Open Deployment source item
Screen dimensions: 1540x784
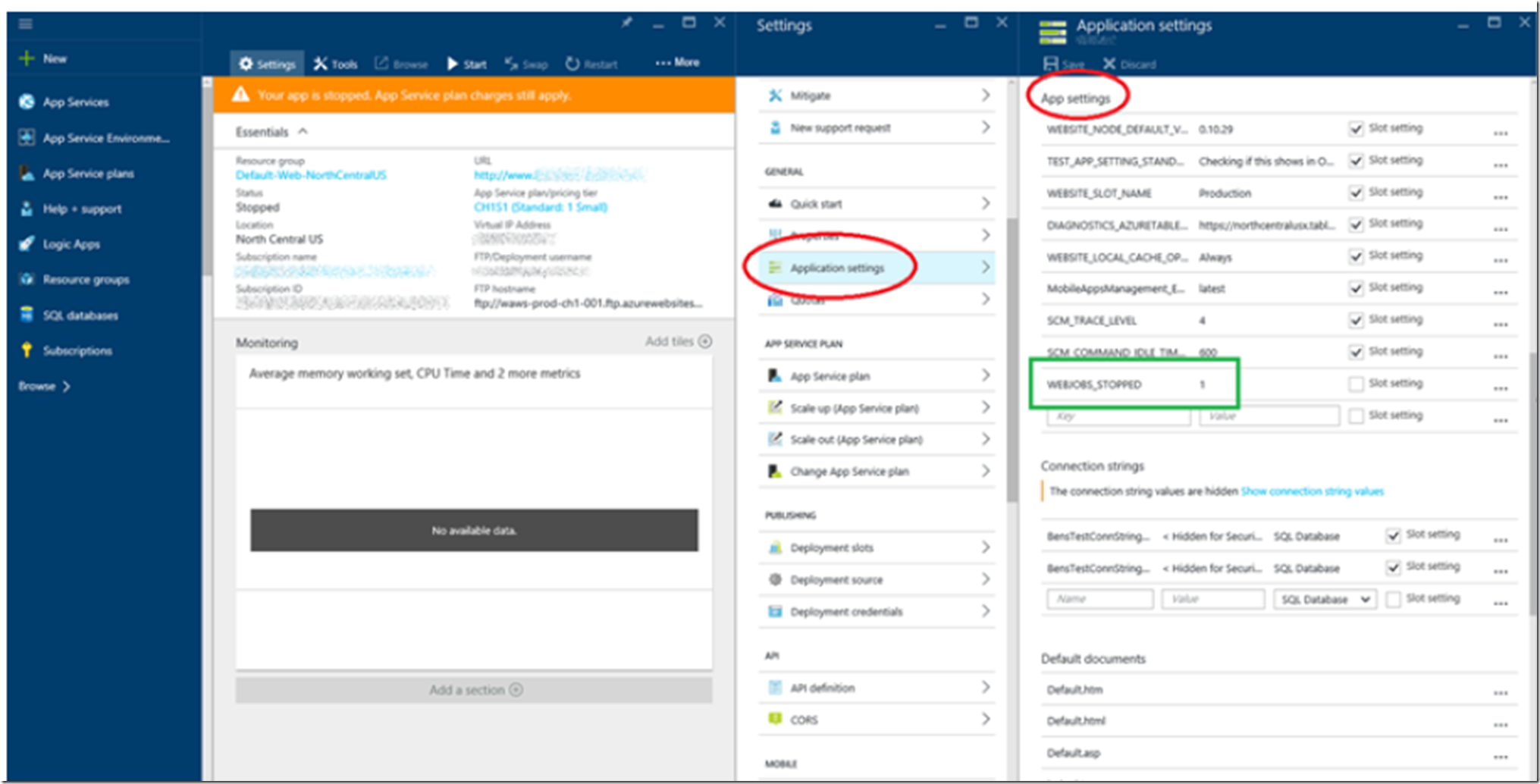(878, 580)
